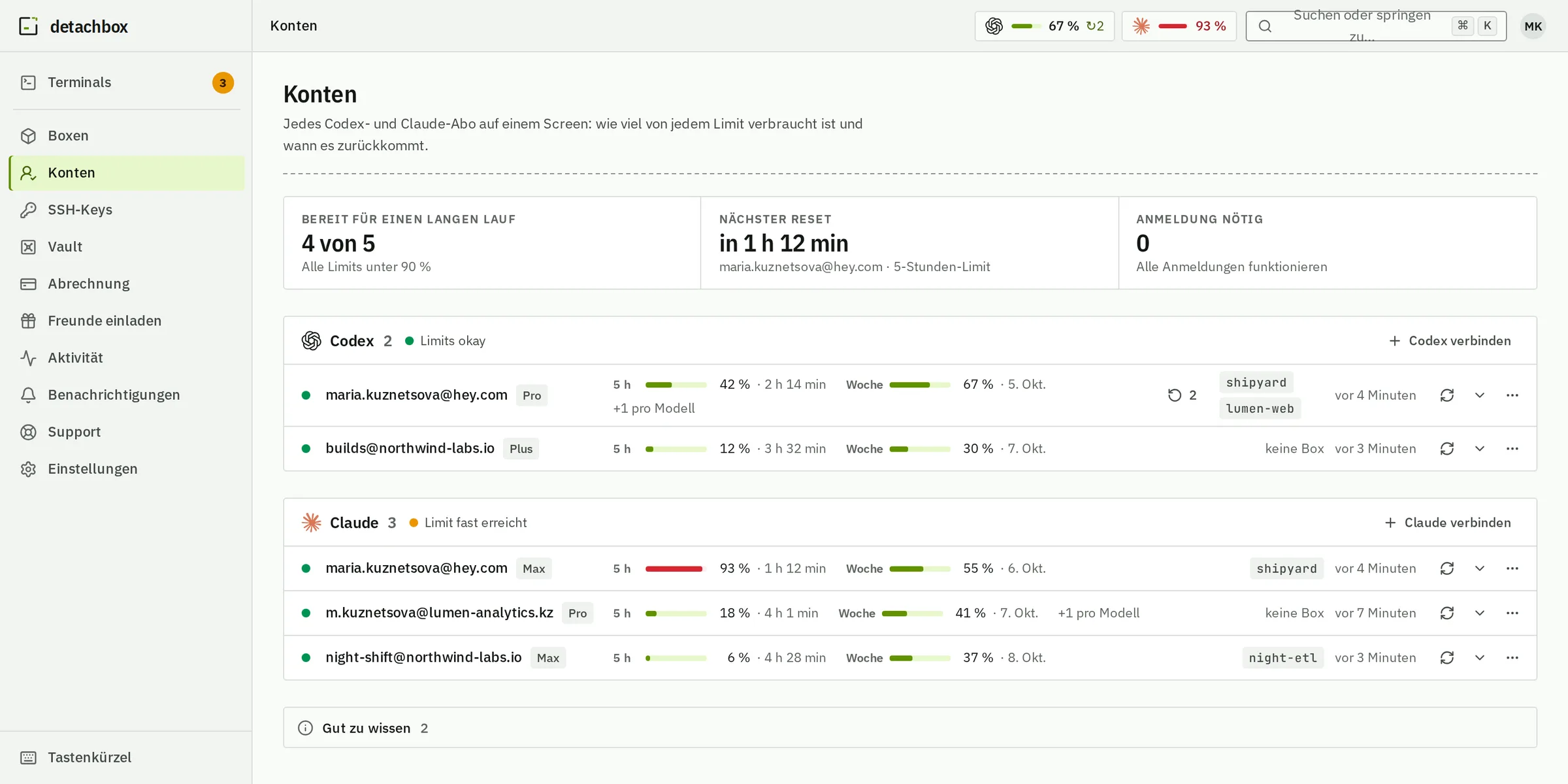Open more options for m.kuznetsova@lumen-analytics.kz

tap(1512, 613)
